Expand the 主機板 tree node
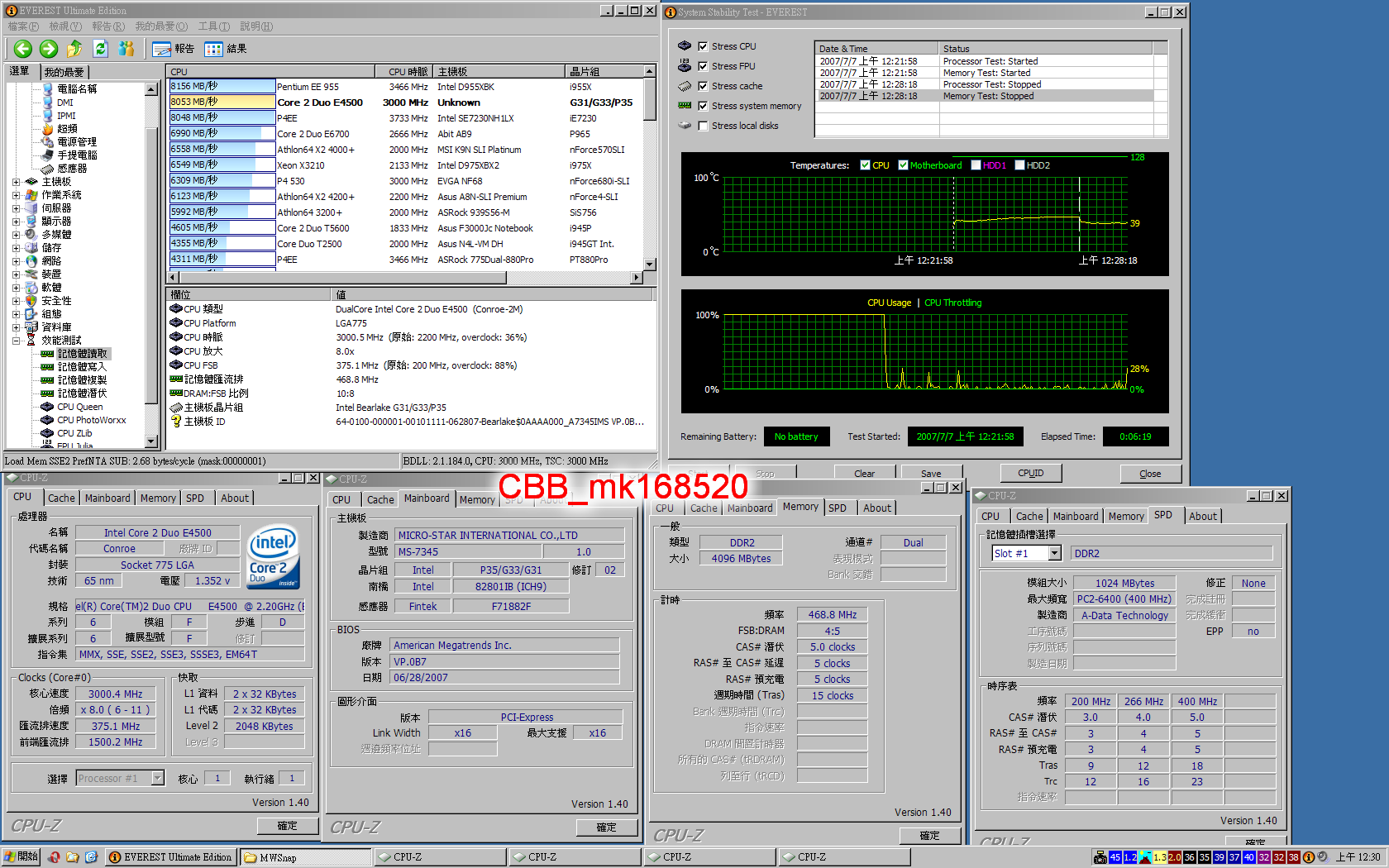The height and width of the screenshot is (868, 1389). pos(16,182)
